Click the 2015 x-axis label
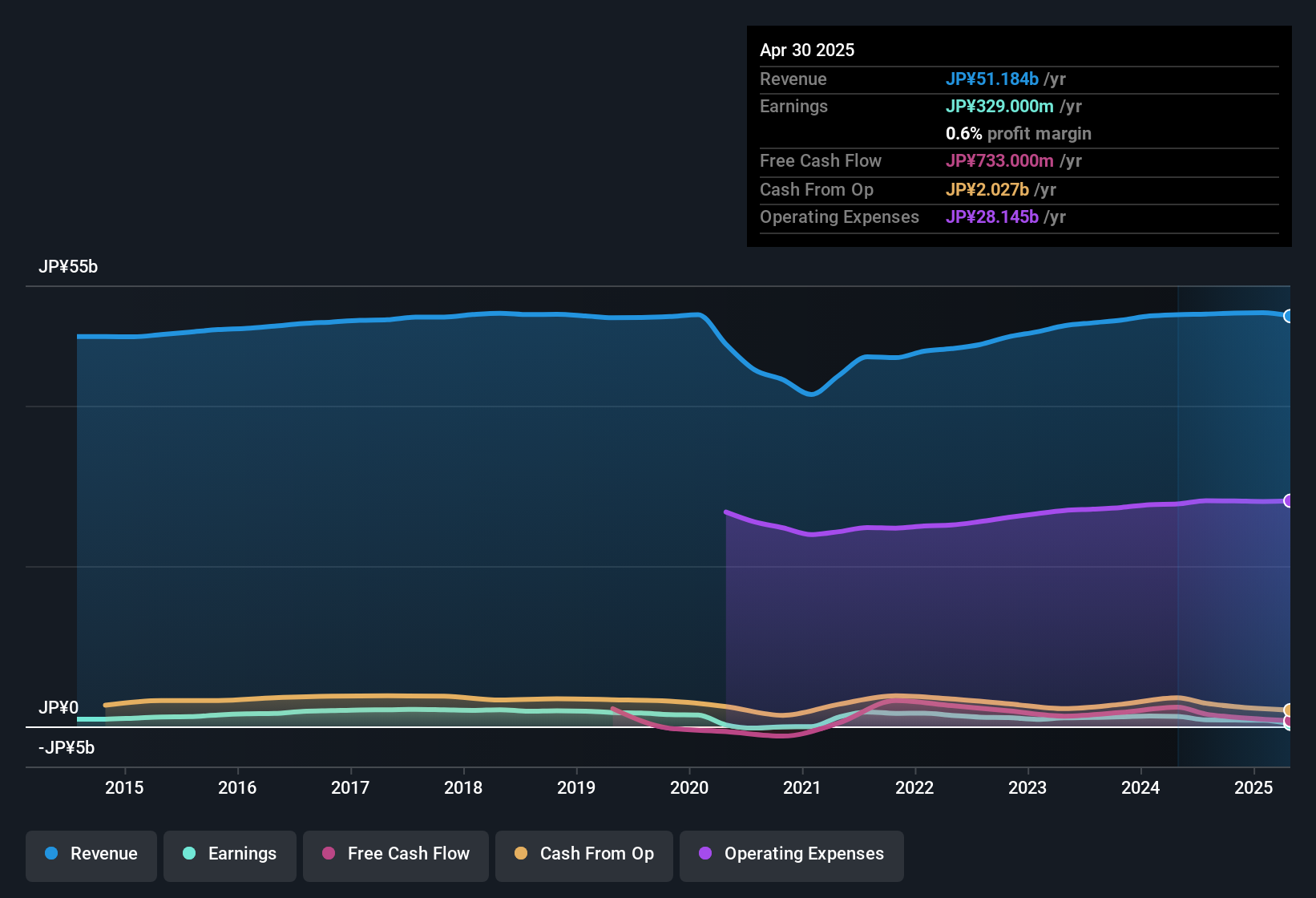The image size is (1316, 898). point(124,787)
